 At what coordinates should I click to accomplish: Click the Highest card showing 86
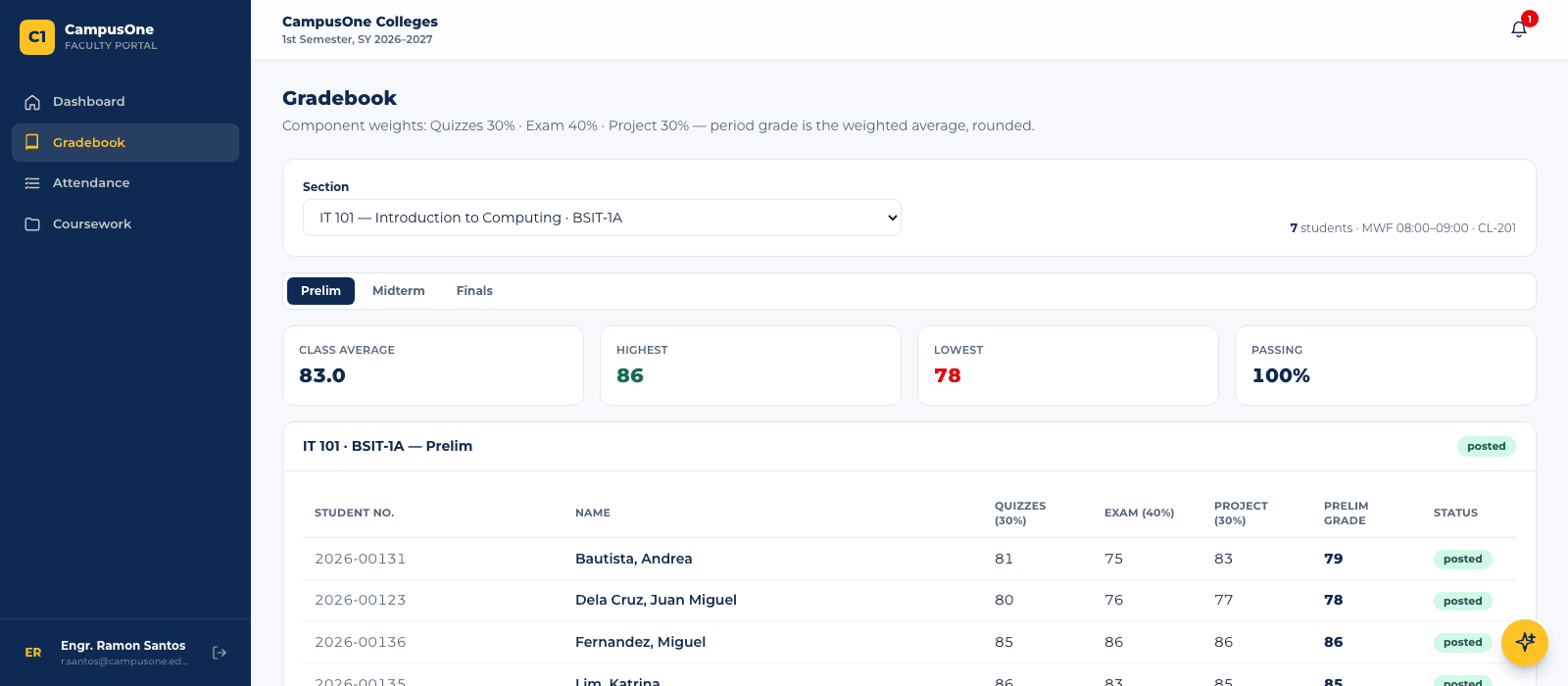pyautogui.click(x=751, y=366)
